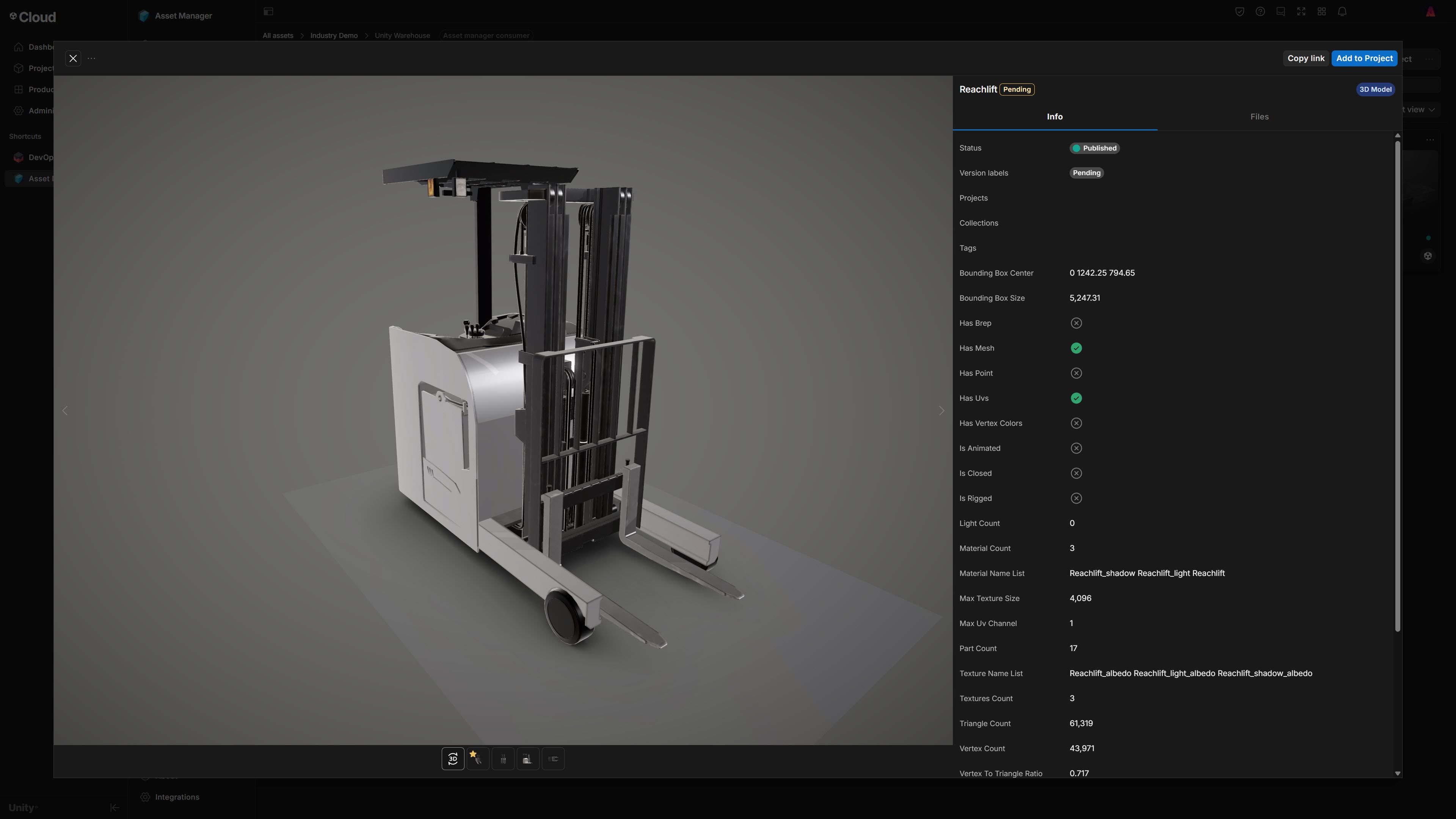The image size is (1456, 819).
Task: Open the three-dot more options menu
Action: (x=91, y=58)
